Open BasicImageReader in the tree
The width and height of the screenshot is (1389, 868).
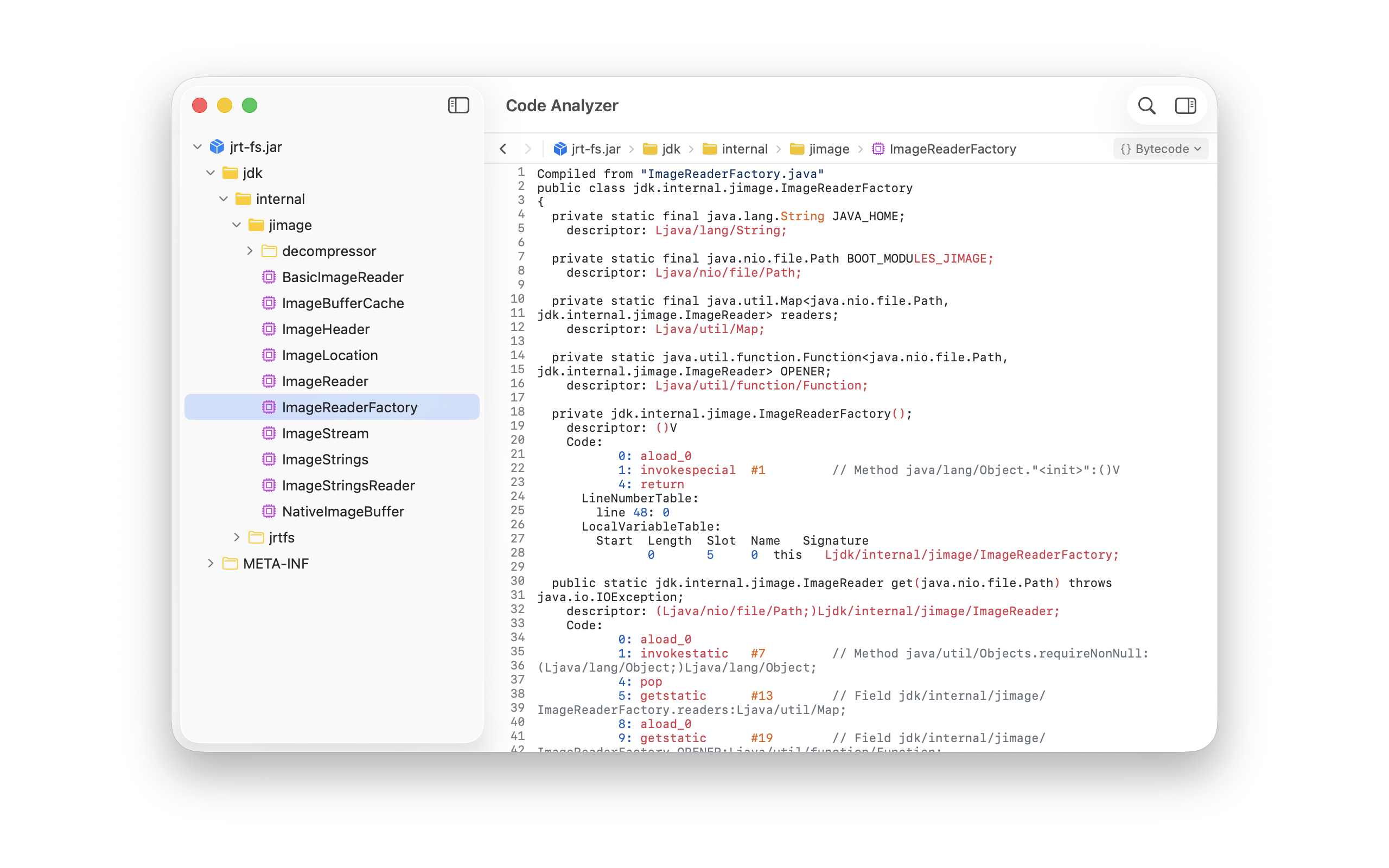click(343, 277)
